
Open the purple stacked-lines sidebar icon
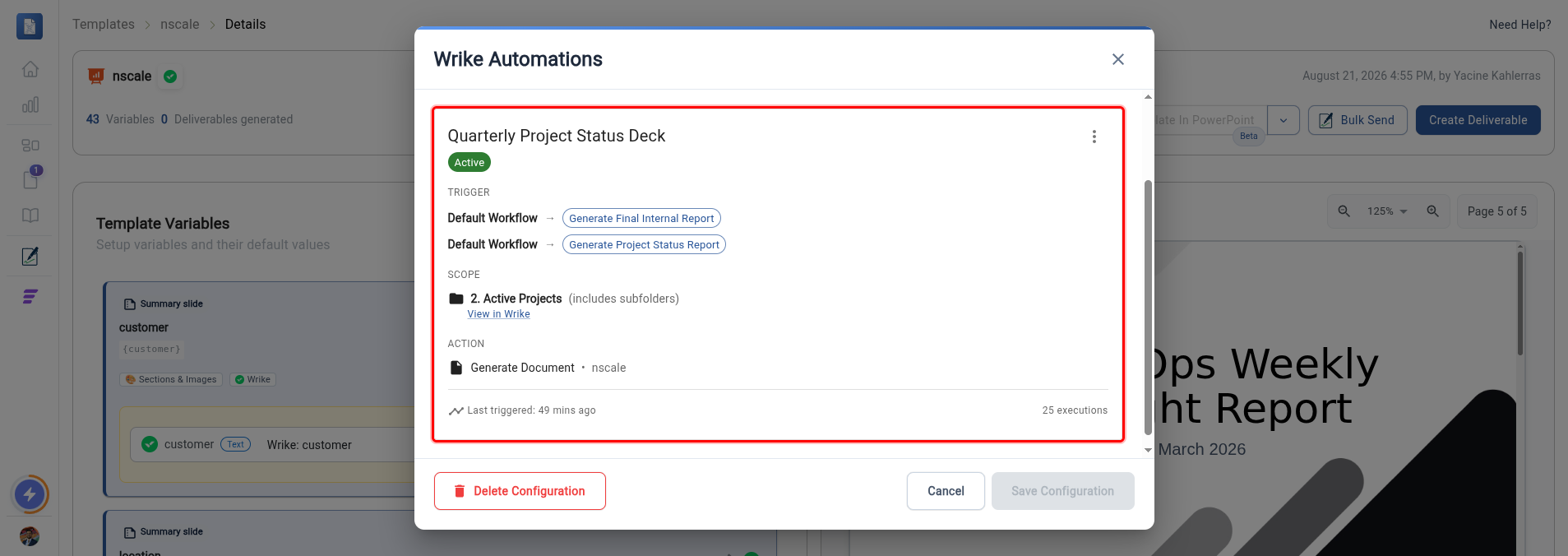(30, 296)
